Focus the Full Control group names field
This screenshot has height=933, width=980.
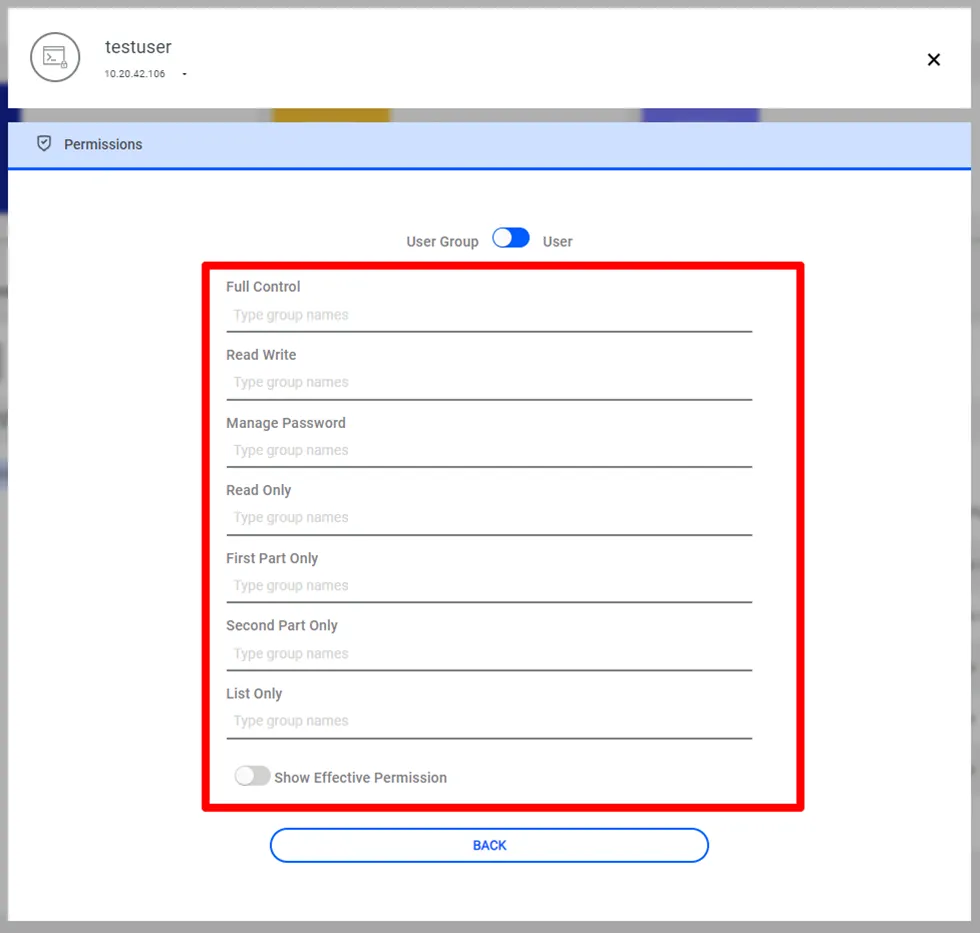coord(489,315)
